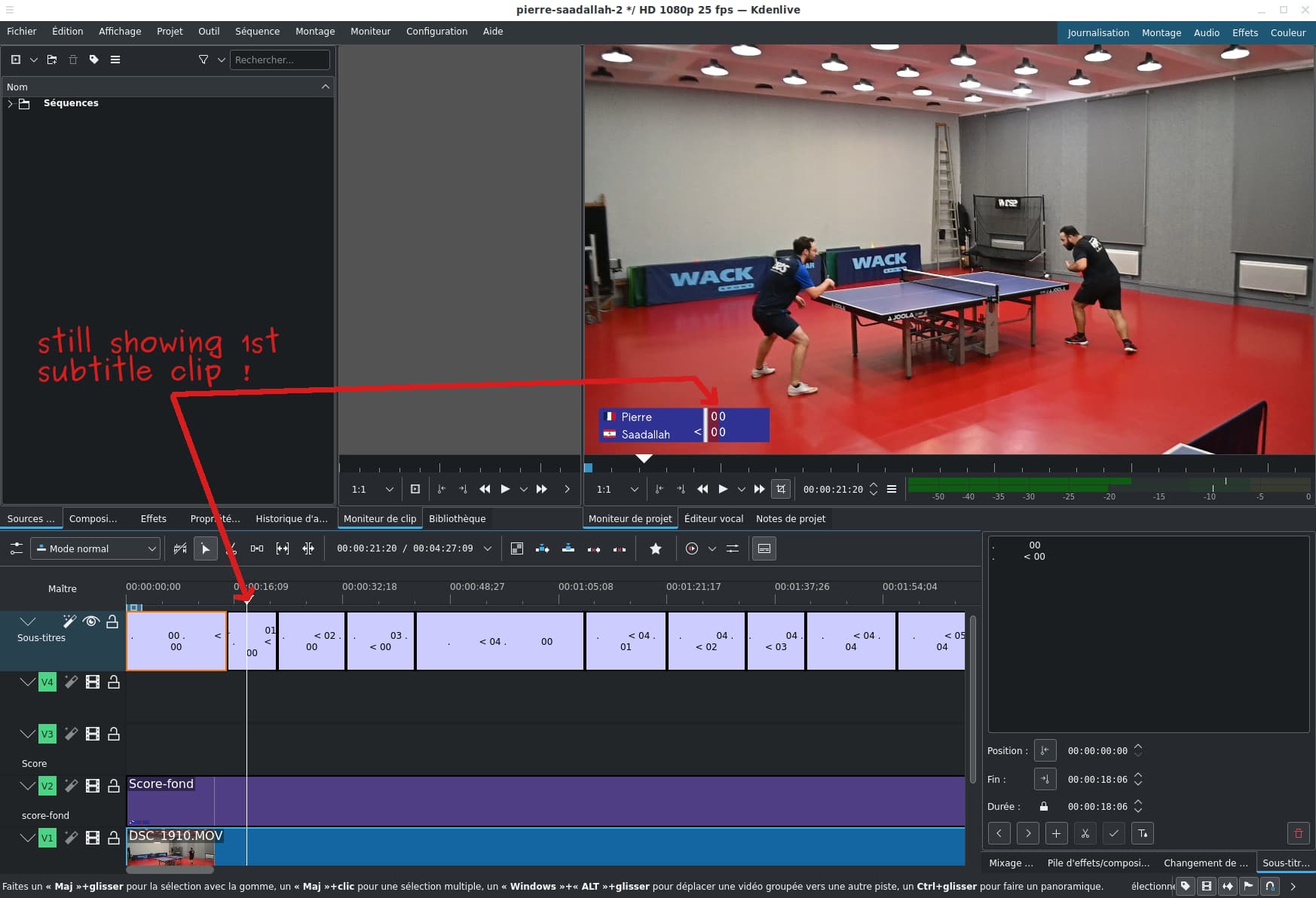Open add clip dropdown arrow in bin
Screen dimensions: 1316x898
coord(34,60)
